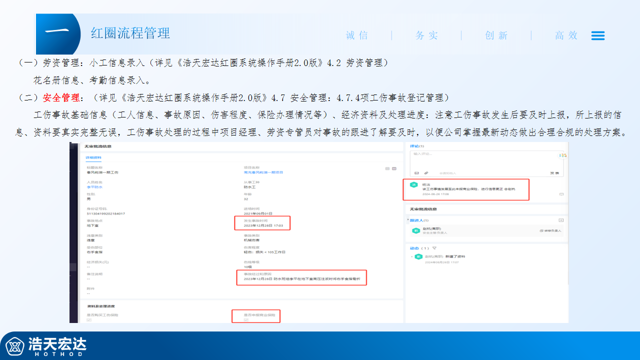This screenshot has width=640, height=360.
Task: Select the 务实 header item
Action: [x=427, y=36]
